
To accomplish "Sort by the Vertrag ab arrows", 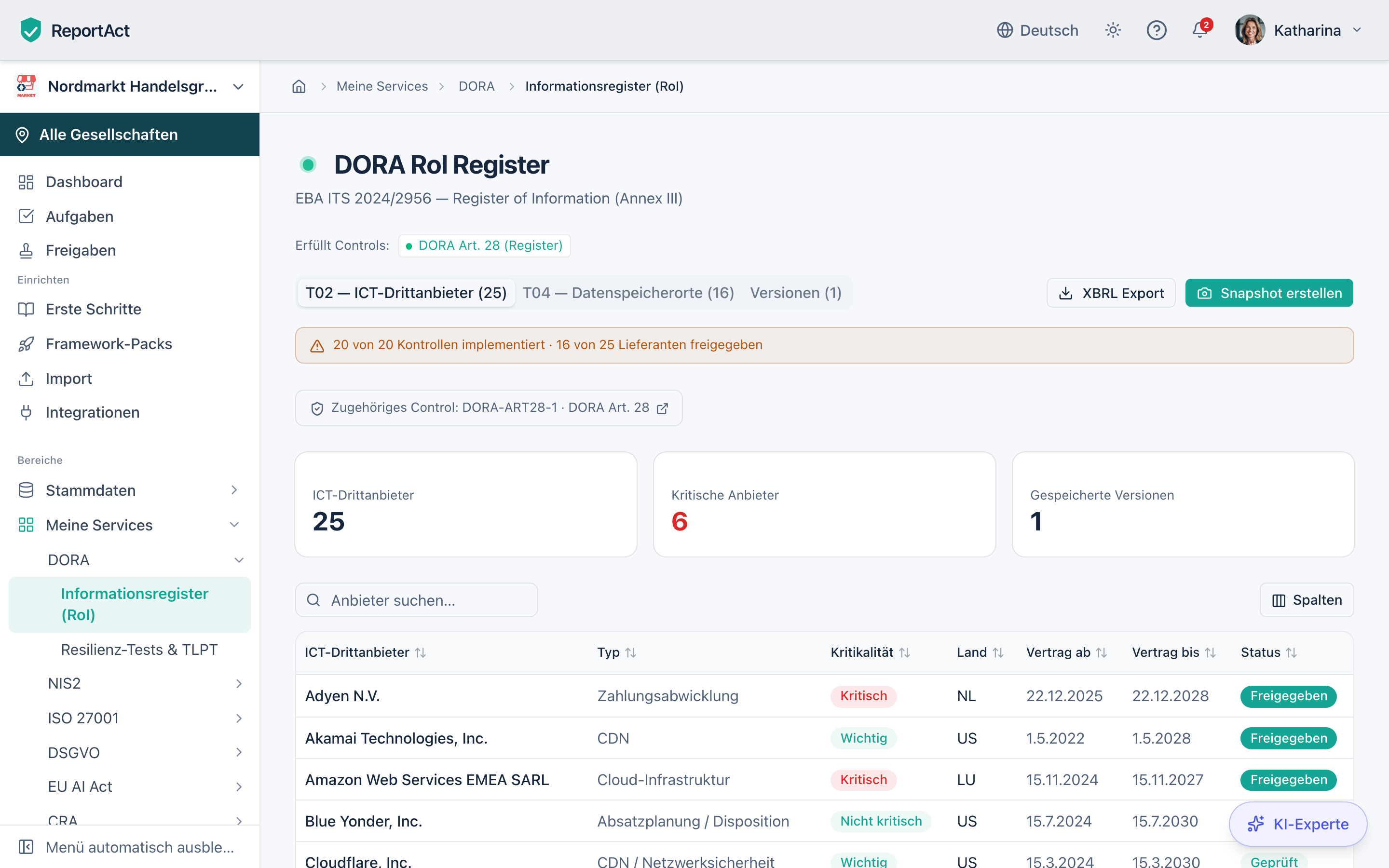I will click(x=1102, y=653).
